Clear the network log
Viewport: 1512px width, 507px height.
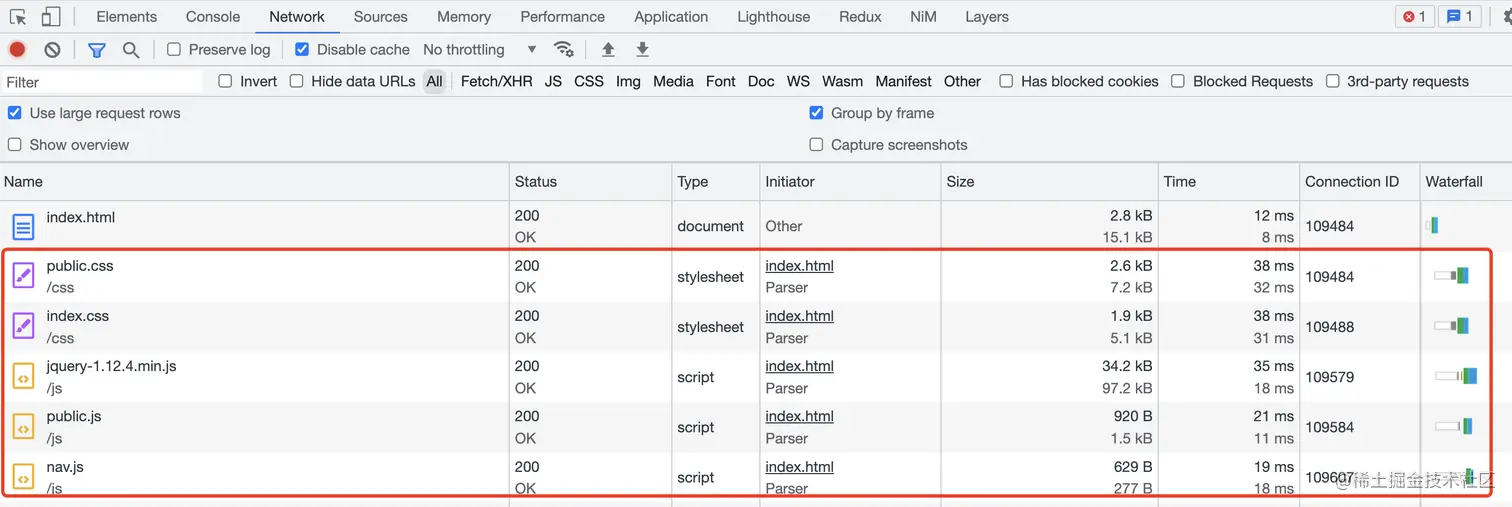(x=52, y=49)
